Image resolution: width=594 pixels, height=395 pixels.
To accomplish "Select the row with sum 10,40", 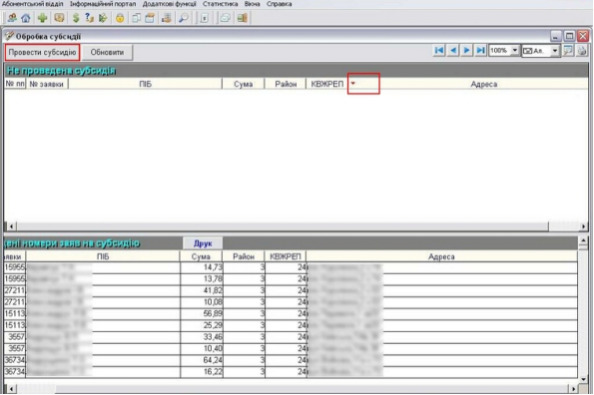I will [x=291, y=348].
